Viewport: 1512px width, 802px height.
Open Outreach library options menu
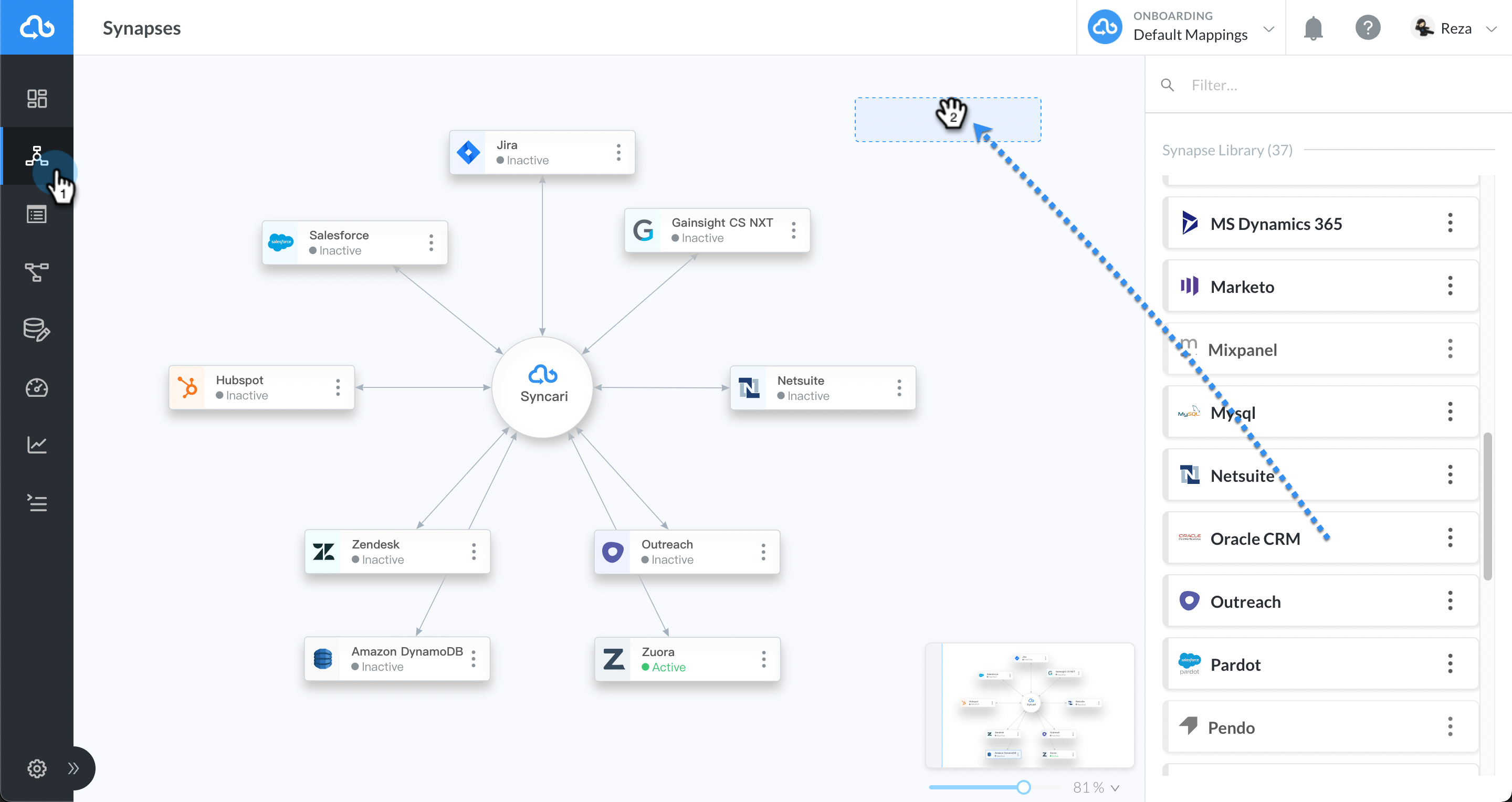[x=1450, y=601]
